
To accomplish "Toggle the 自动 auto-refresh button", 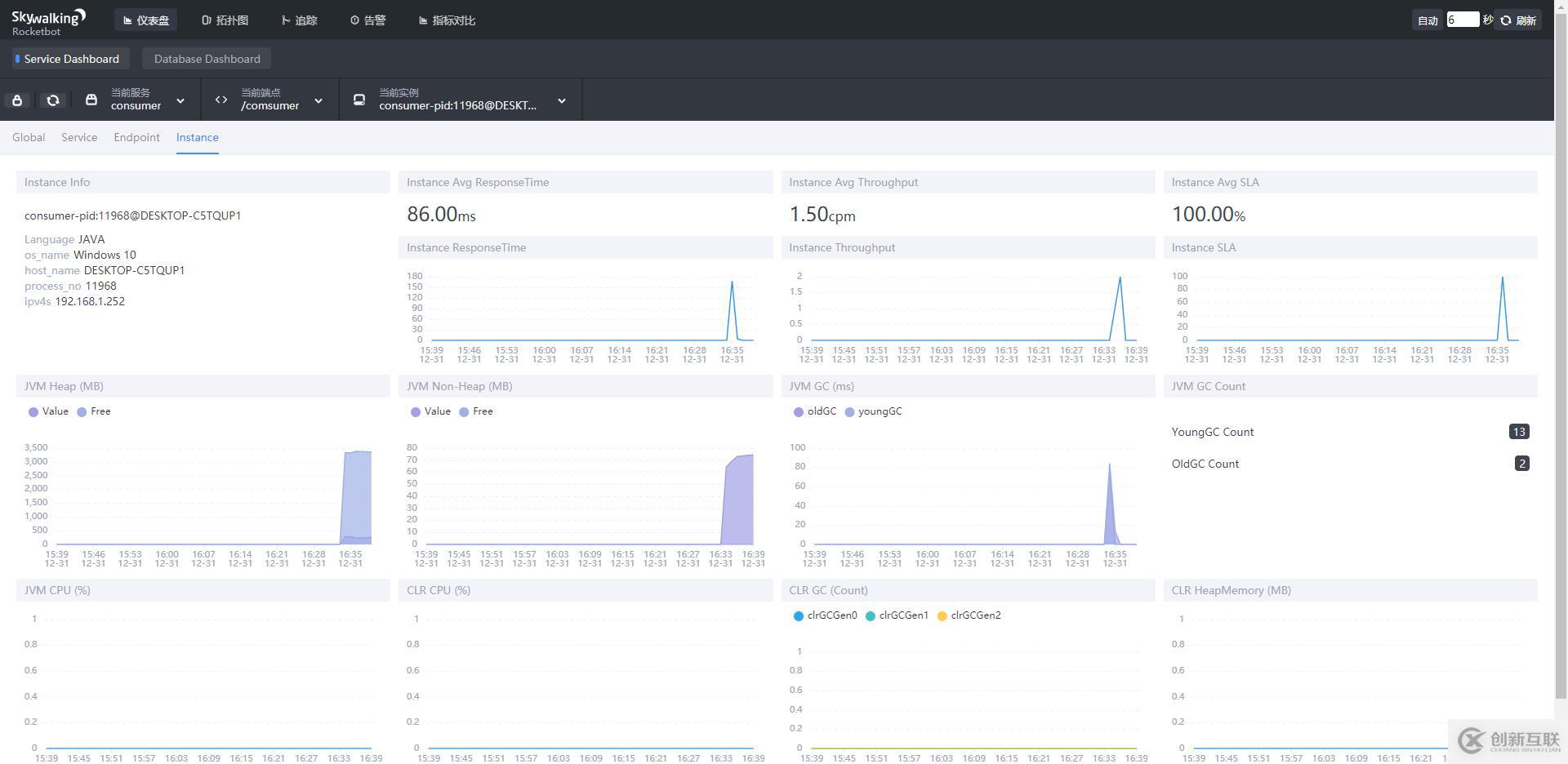I will (1428, 20).
